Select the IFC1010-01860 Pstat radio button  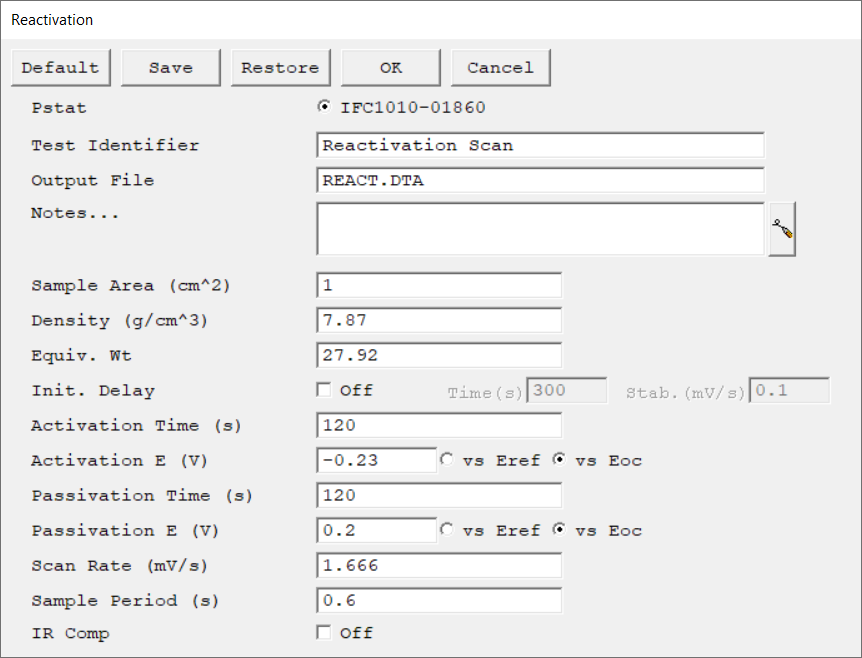click(324, 108)
